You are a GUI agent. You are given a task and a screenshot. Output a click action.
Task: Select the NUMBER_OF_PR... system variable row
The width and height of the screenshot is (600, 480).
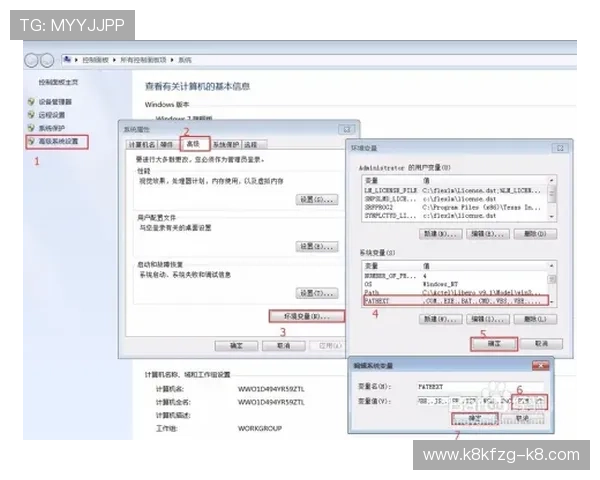click(456, 276)
